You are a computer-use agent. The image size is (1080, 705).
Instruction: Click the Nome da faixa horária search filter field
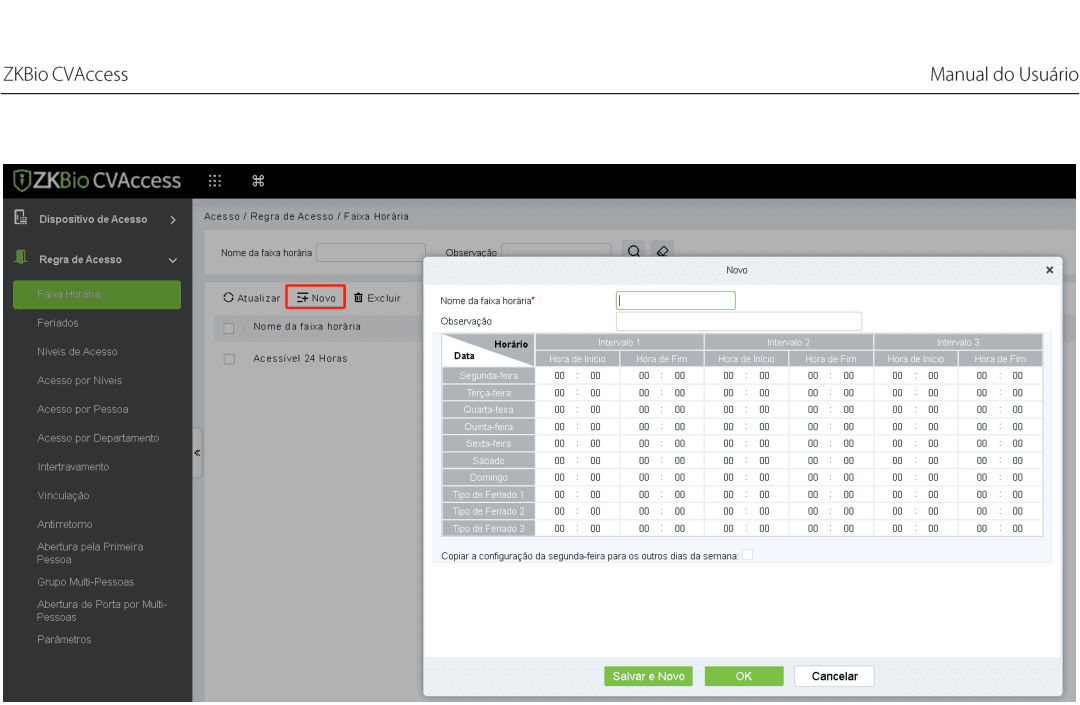[x=371, y=252]
